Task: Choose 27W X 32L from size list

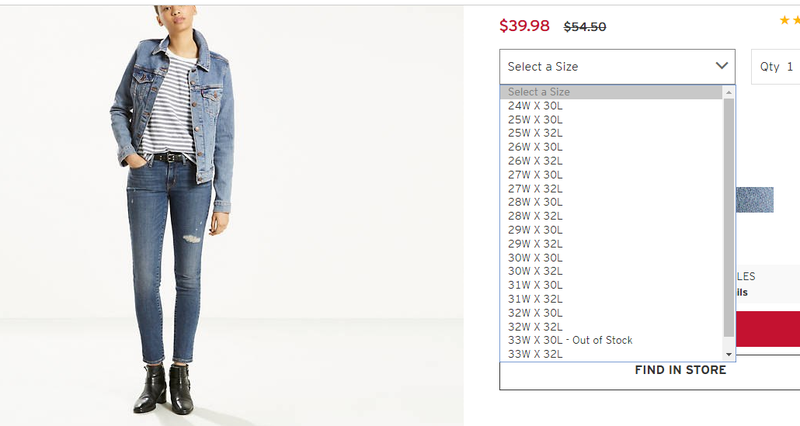Action: (x=535, y=188)
